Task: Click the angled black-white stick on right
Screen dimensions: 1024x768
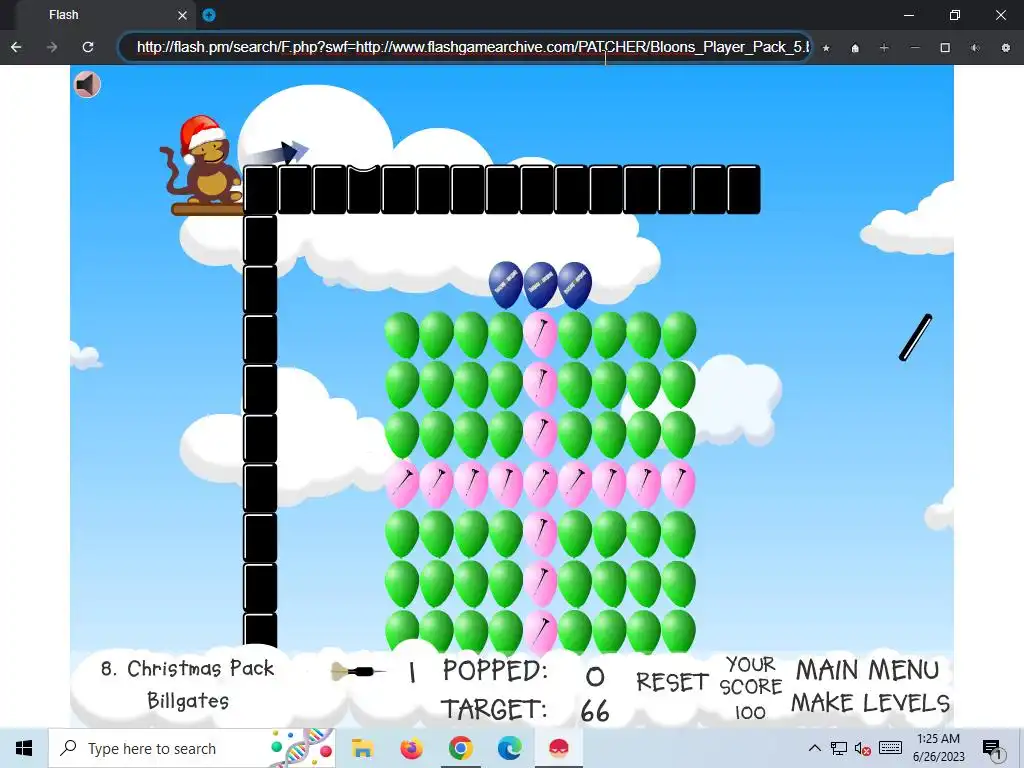Action: (916, 338)
